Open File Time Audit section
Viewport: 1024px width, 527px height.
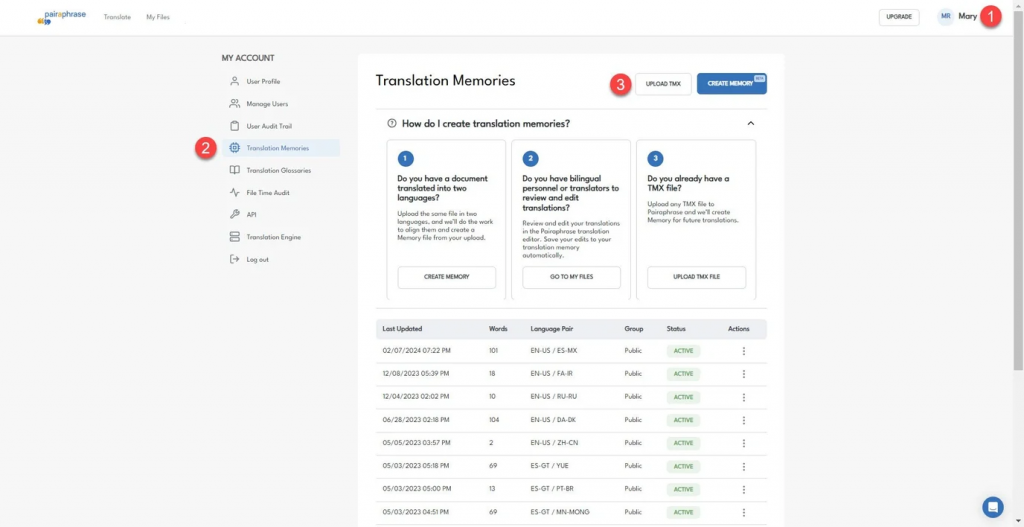[268, 193]
